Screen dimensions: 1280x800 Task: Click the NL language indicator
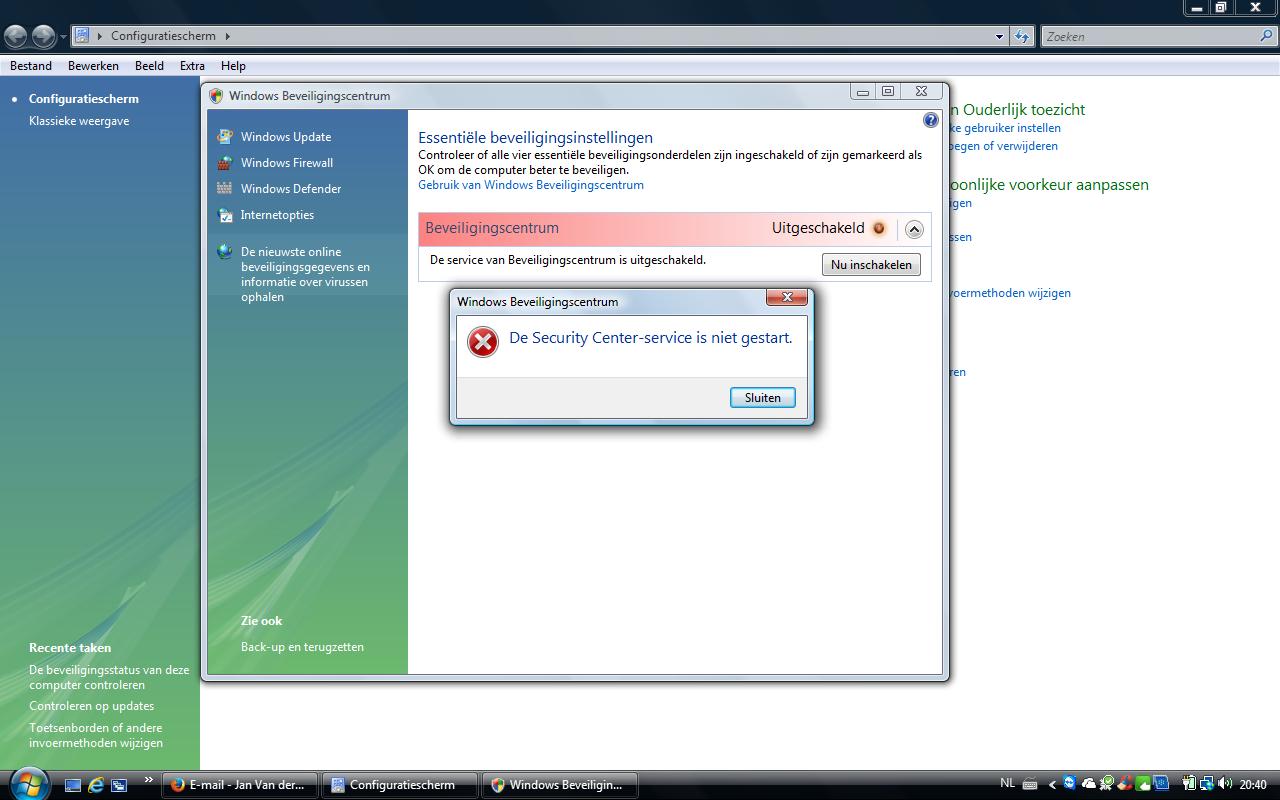click(x=1008, y=783)
